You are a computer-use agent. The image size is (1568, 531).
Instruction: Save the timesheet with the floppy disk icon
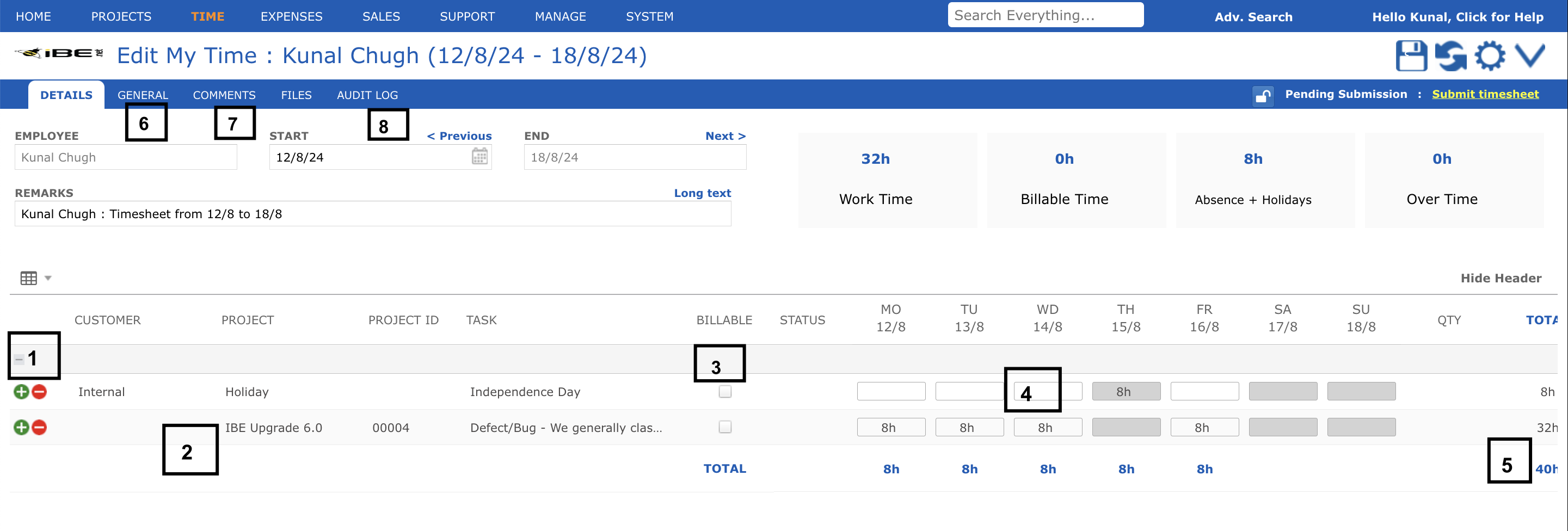click(1412, 55)
